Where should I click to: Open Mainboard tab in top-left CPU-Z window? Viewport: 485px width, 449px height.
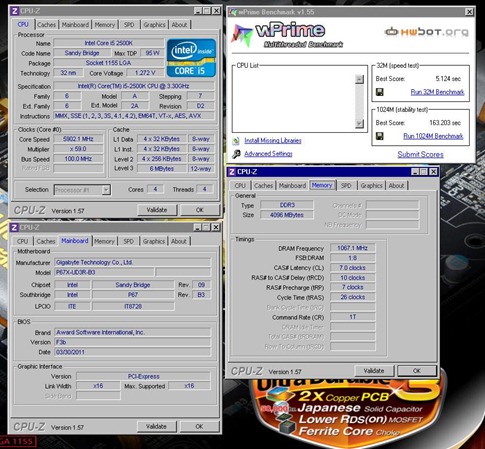click(75, 25)
